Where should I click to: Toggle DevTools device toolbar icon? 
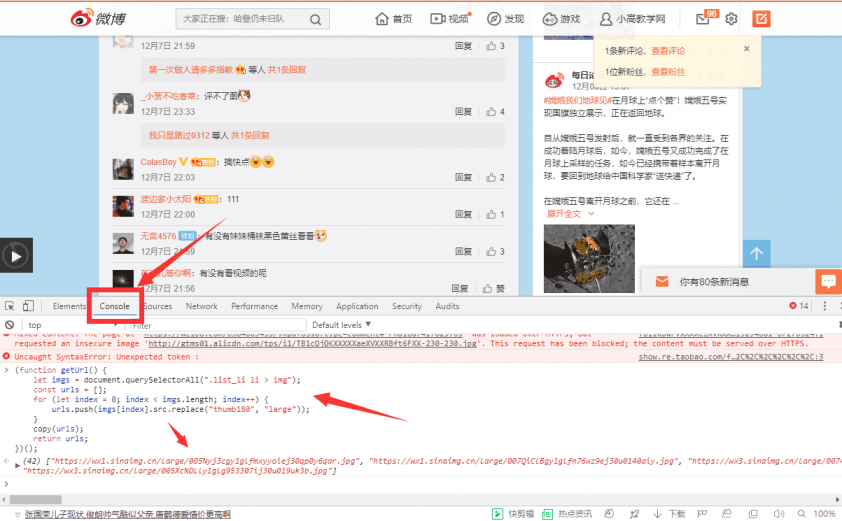click(x=28, y=306)
